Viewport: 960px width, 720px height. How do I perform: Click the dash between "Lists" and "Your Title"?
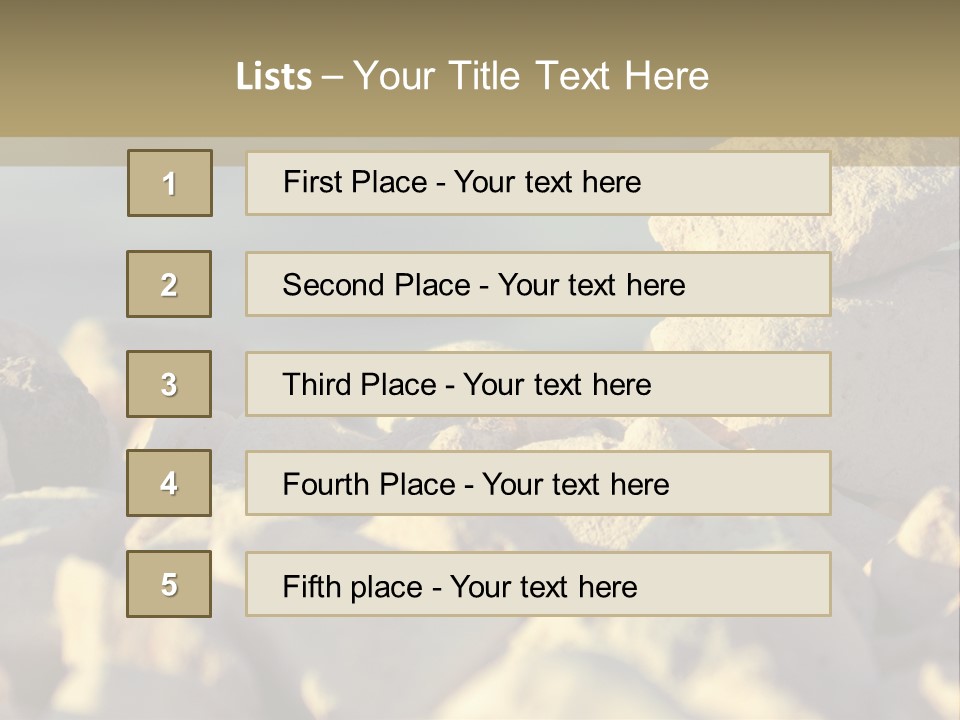coord(332,77)
